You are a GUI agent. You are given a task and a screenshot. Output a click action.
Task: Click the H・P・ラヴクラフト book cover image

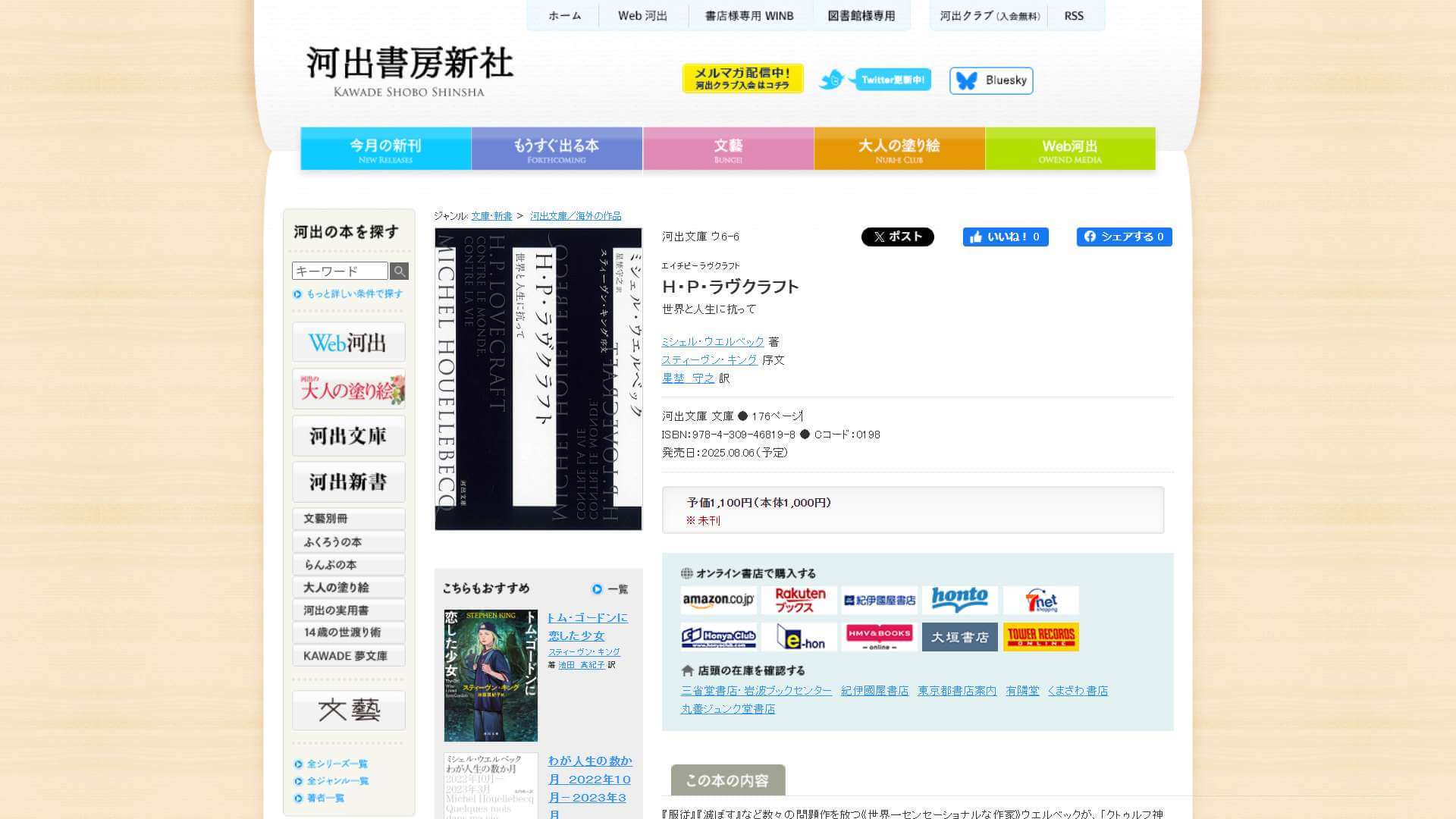538,379
